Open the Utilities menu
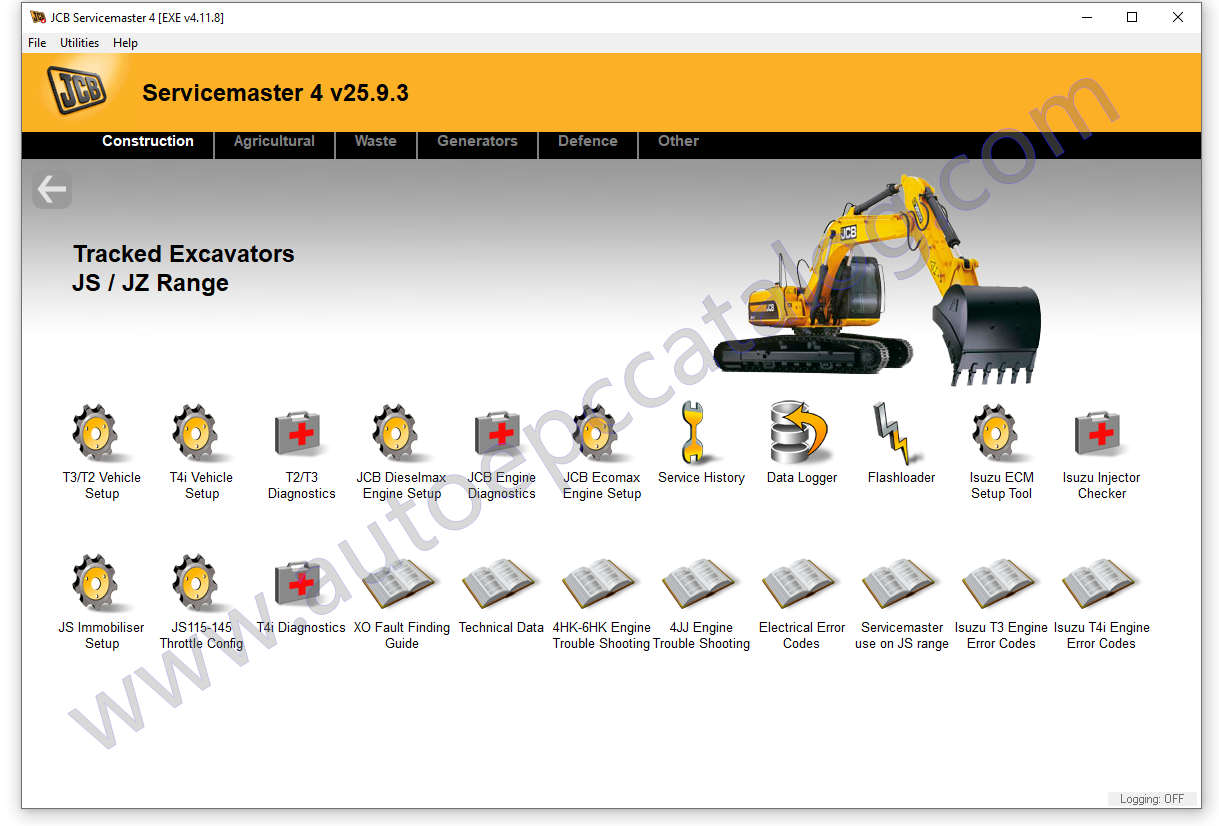Image resolution: width=1219 pixels, height=826 pixels. click(x=79, y=43)
